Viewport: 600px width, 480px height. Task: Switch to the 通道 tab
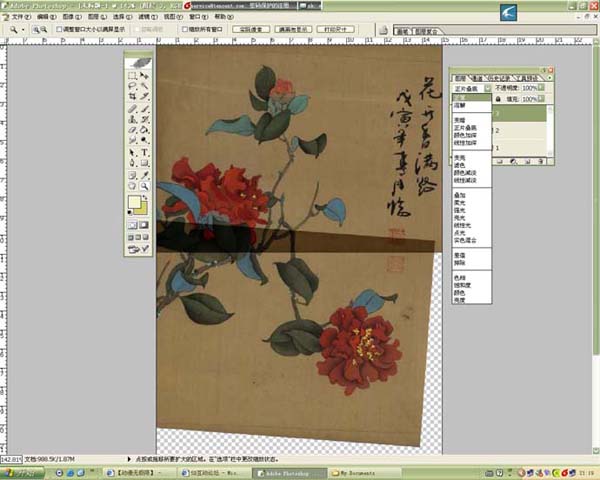point(477,78)
